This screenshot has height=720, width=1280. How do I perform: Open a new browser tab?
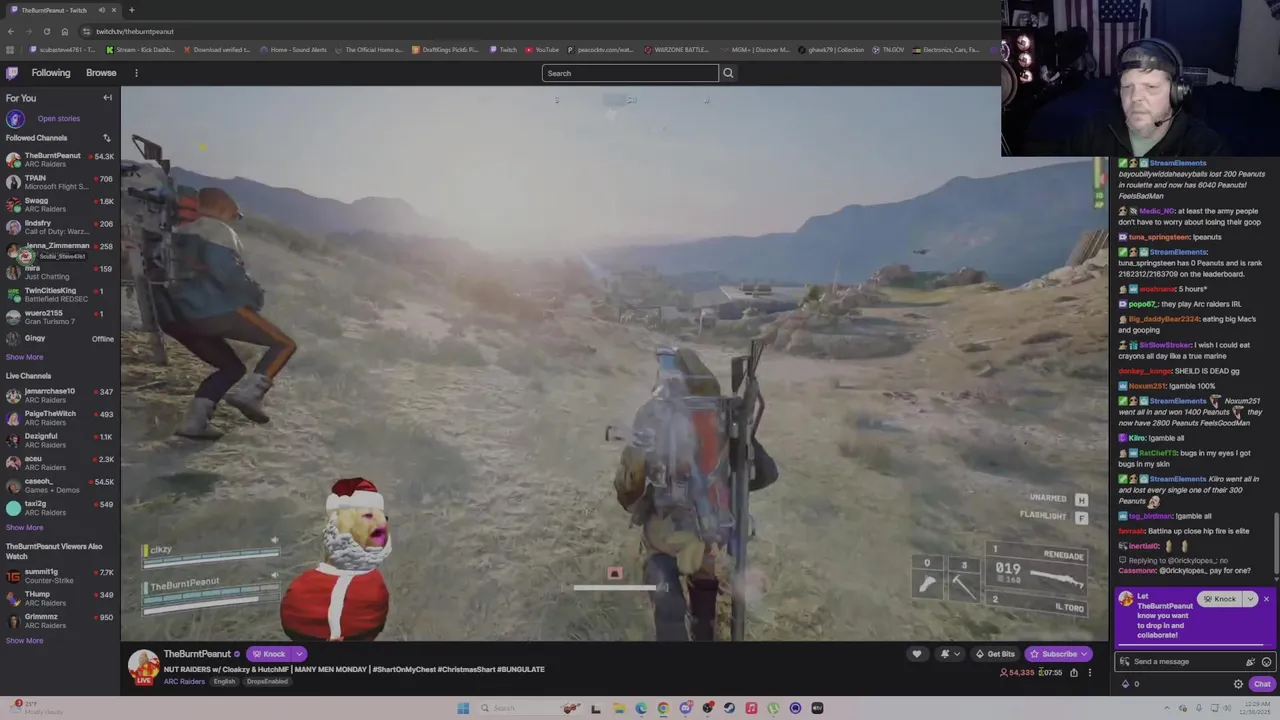click(131, 10)
